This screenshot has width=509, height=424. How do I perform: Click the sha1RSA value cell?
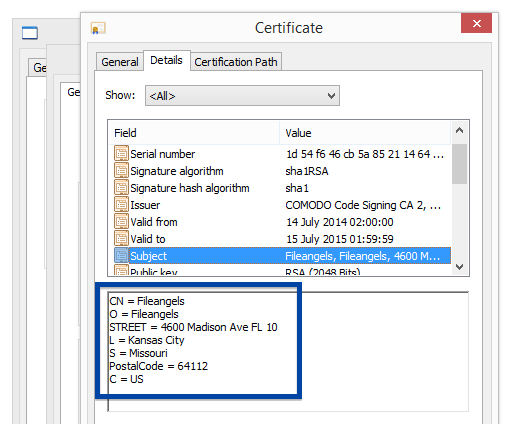click(x=307, y=171)
